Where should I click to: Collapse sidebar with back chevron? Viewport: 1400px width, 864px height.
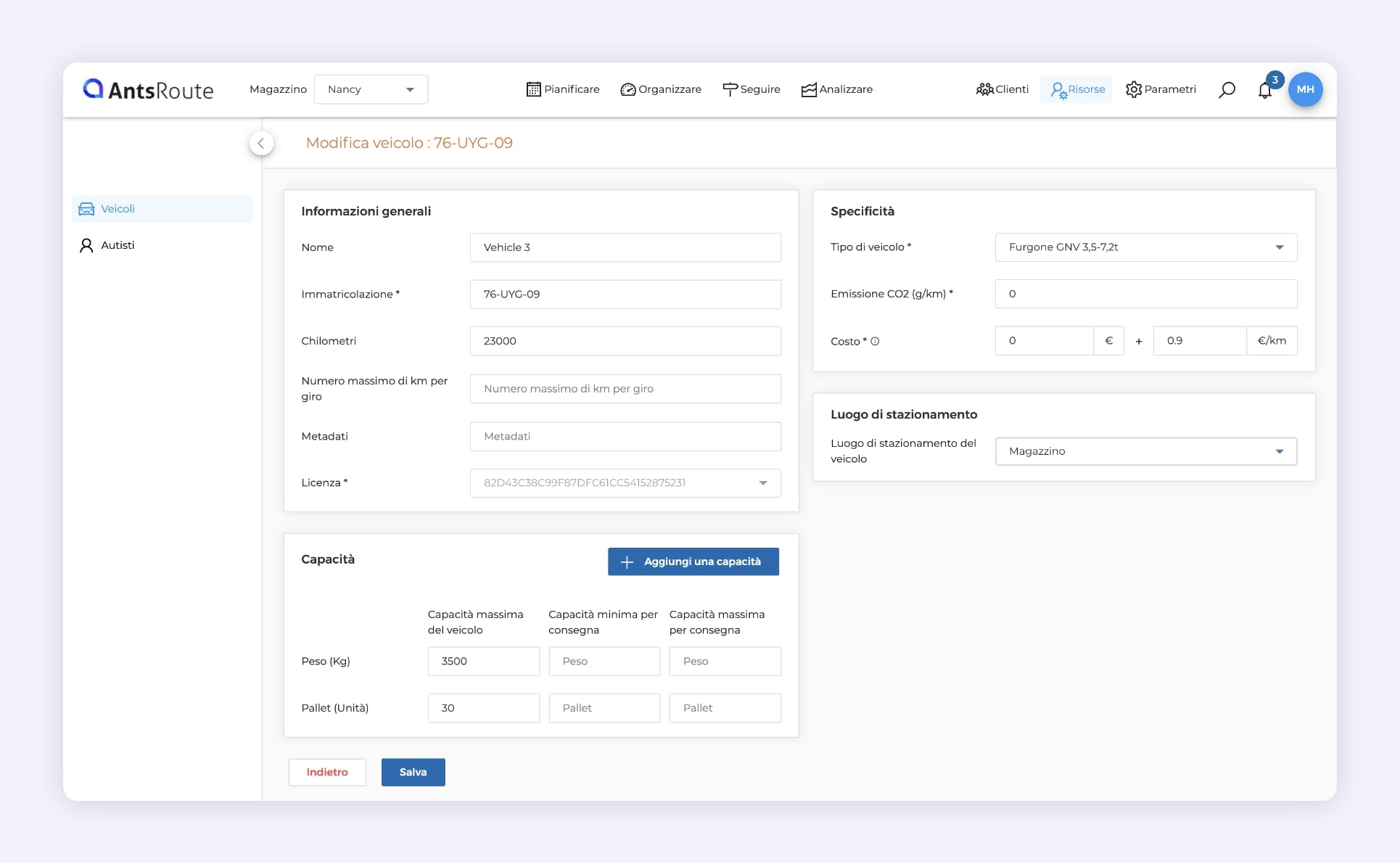click(261, 143)
